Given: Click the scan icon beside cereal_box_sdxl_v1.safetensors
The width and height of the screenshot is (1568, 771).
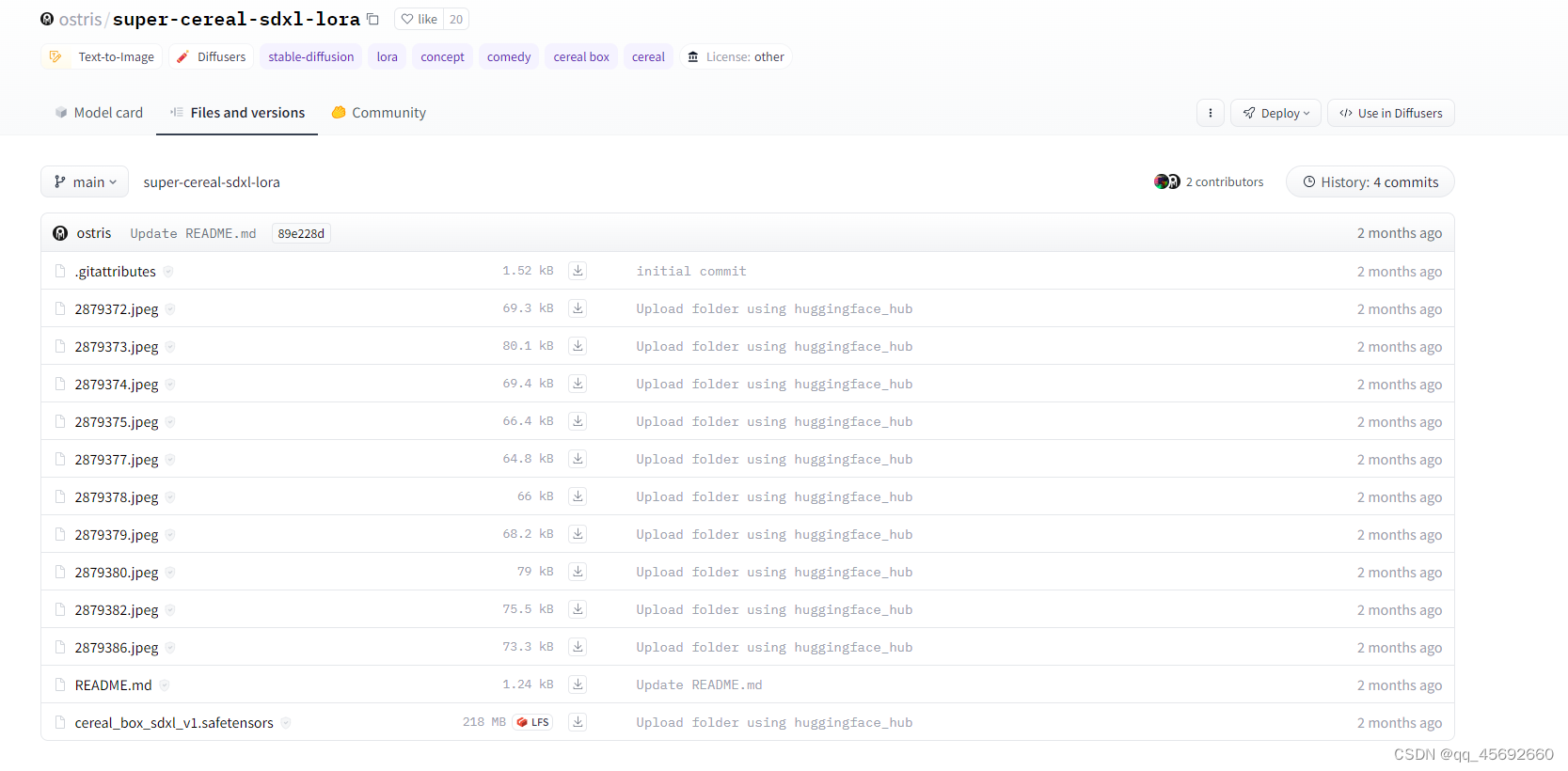Looking at the screenshot, I should (285, 723).
